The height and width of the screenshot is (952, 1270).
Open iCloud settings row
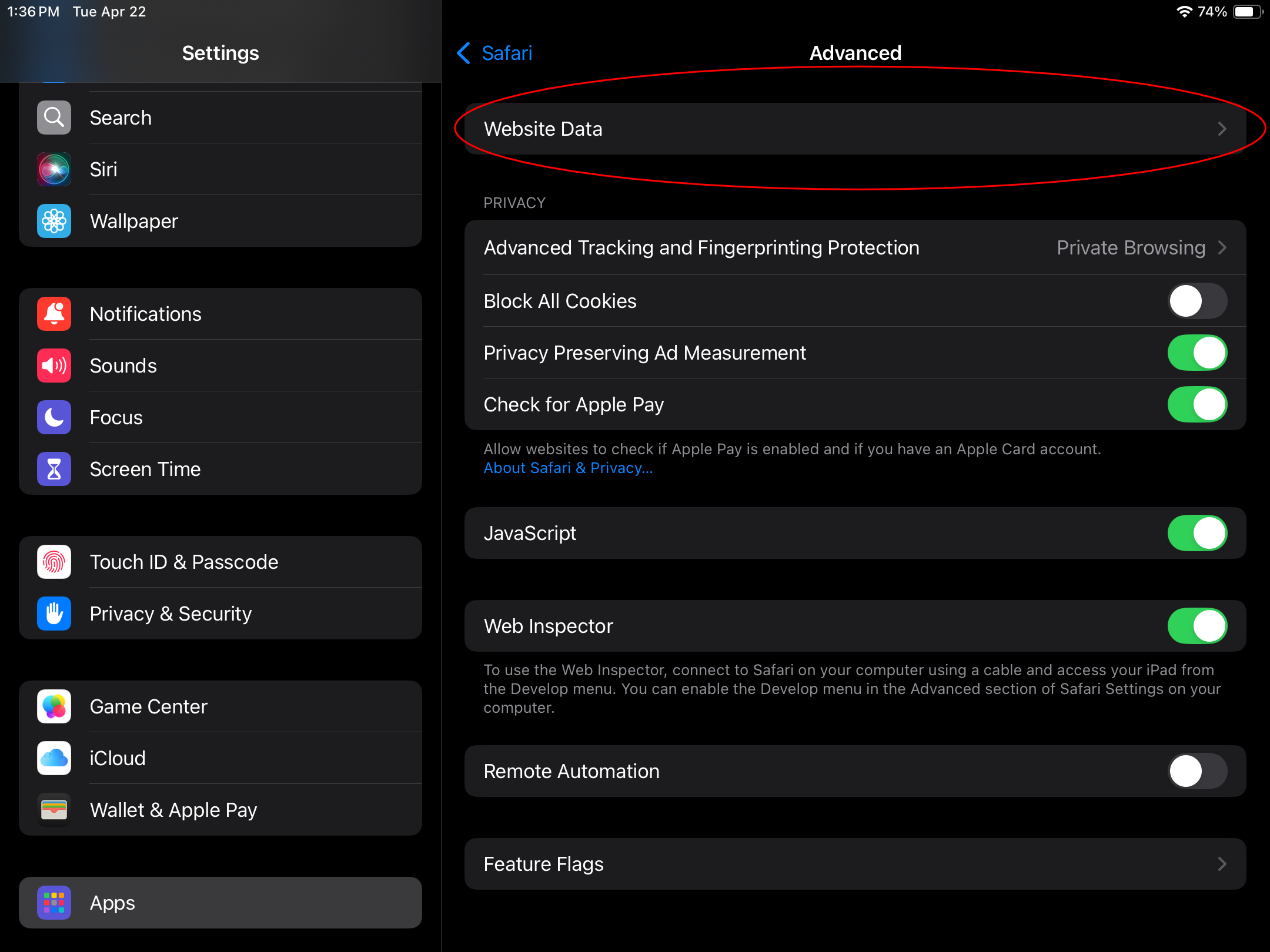click(x=220, y=758)
